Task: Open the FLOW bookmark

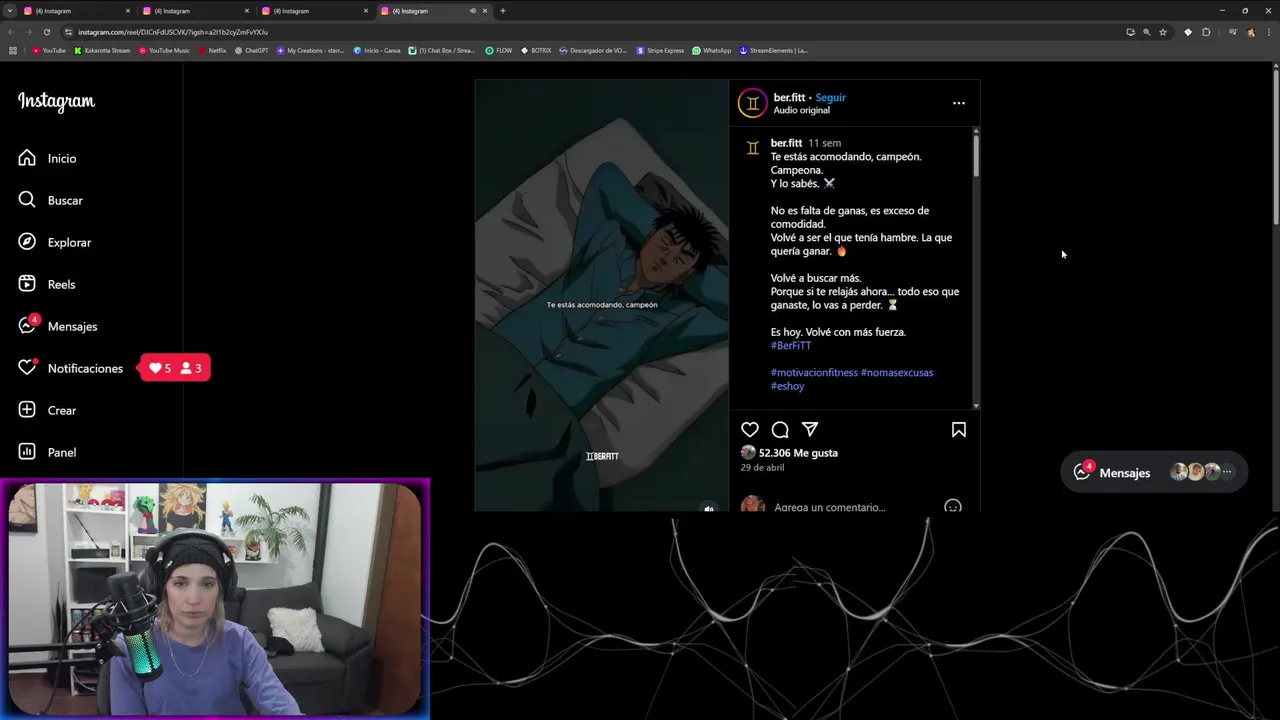Action: (x=499, y=50)
